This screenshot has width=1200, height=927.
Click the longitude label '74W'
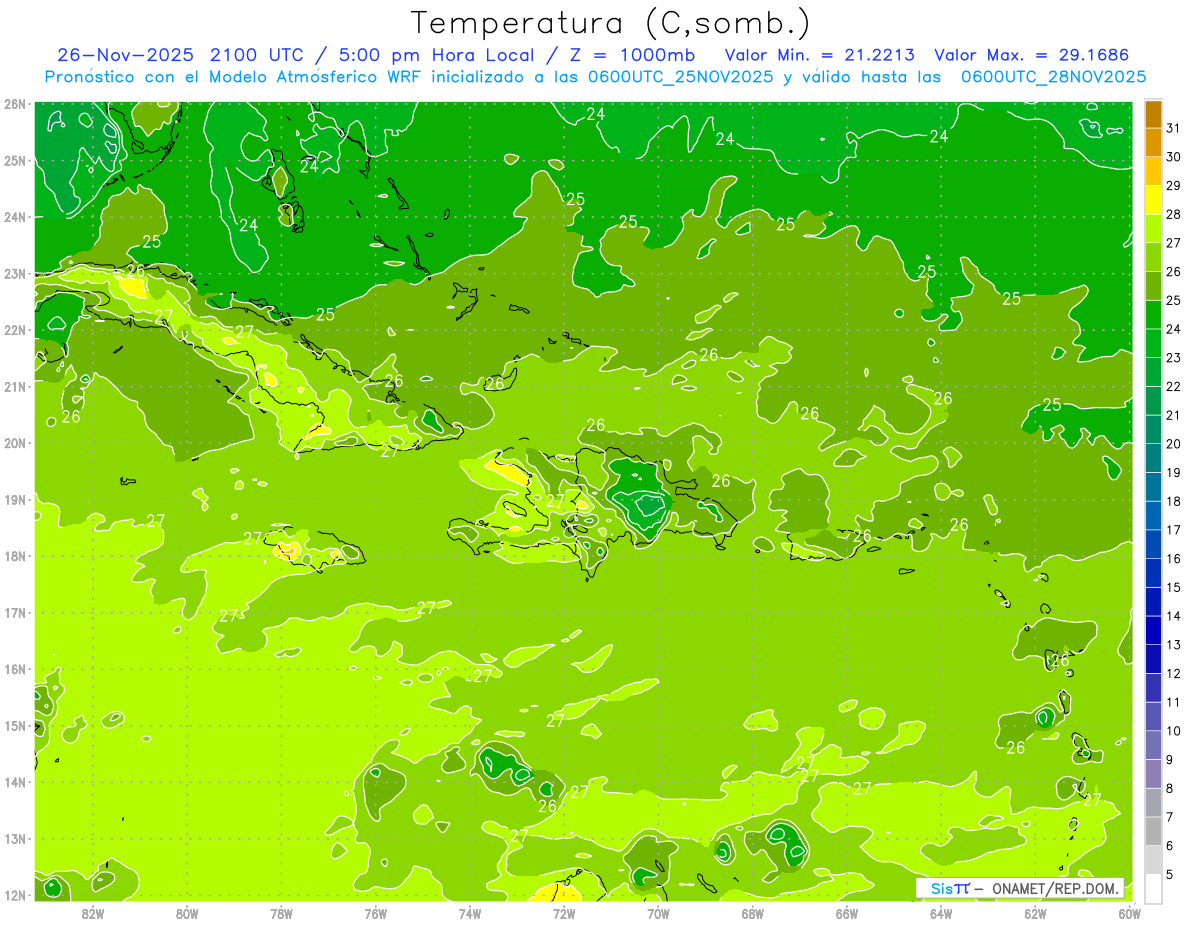470,913
